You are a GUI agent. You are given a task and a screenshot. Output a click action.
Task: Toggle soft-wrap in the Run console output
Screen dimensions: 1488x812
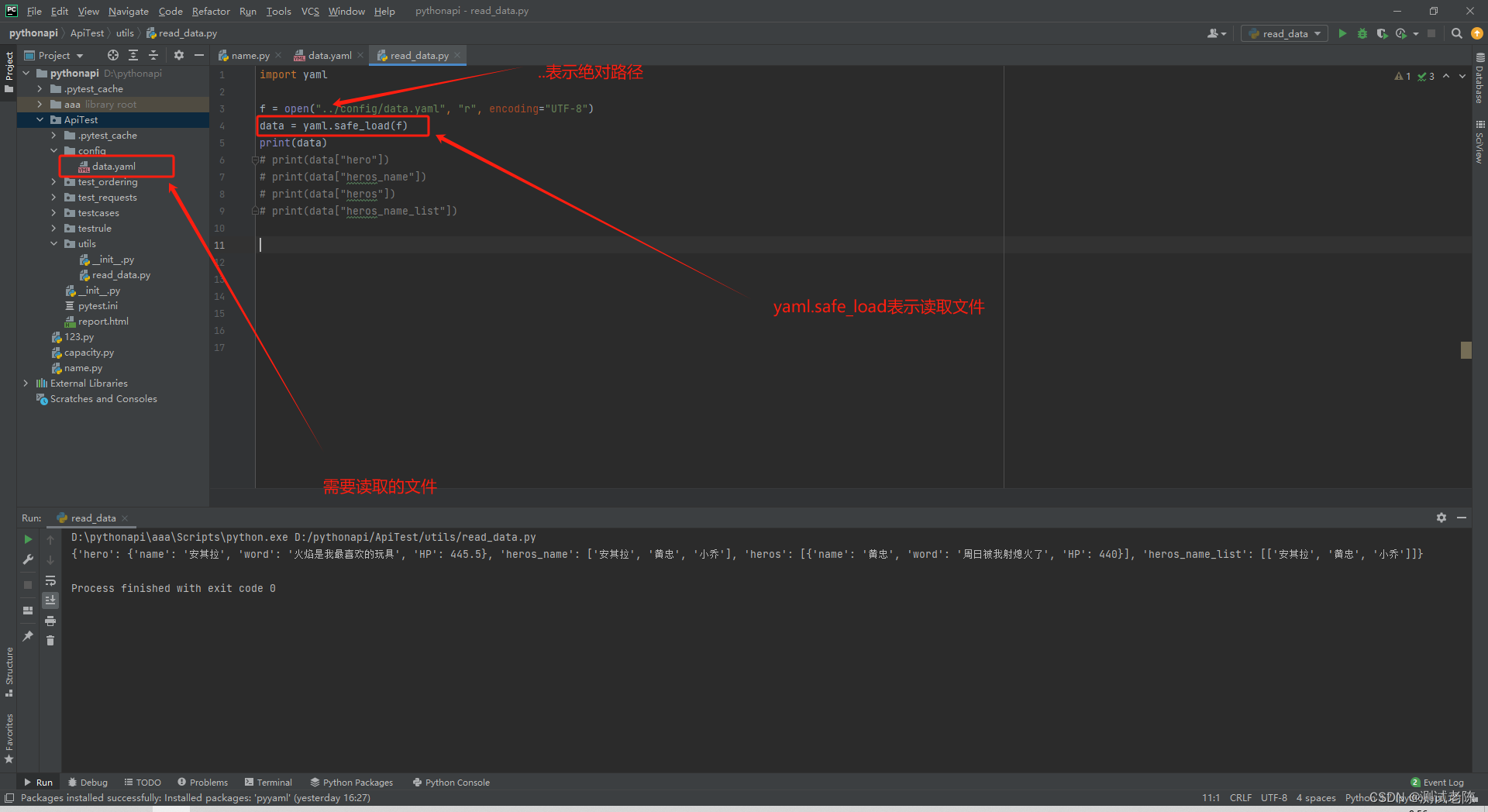(x=50, y=581)
